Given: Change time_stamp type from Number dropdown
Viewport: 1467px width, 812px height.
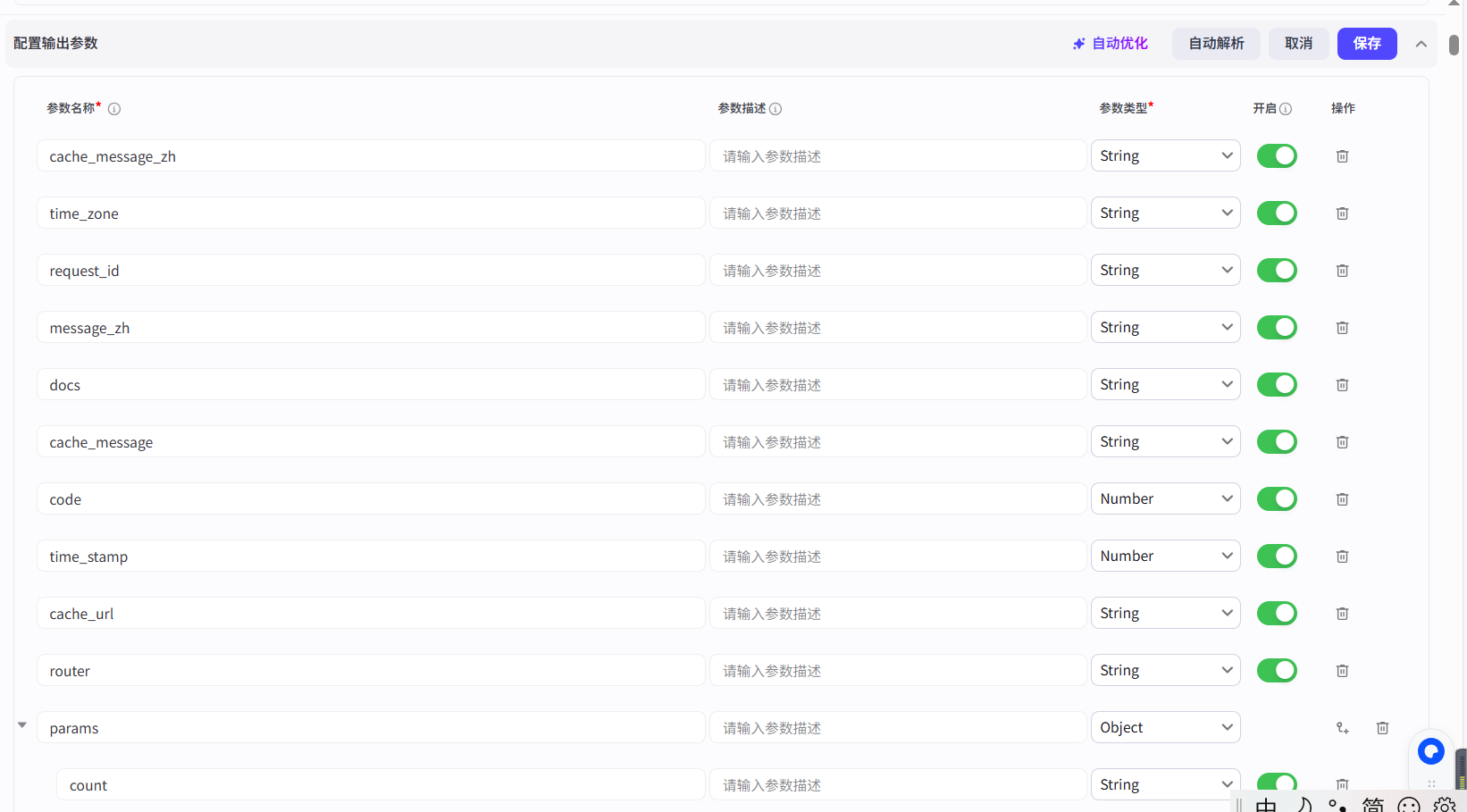Looking at the screenshot, I should (x=1165, y=557).
